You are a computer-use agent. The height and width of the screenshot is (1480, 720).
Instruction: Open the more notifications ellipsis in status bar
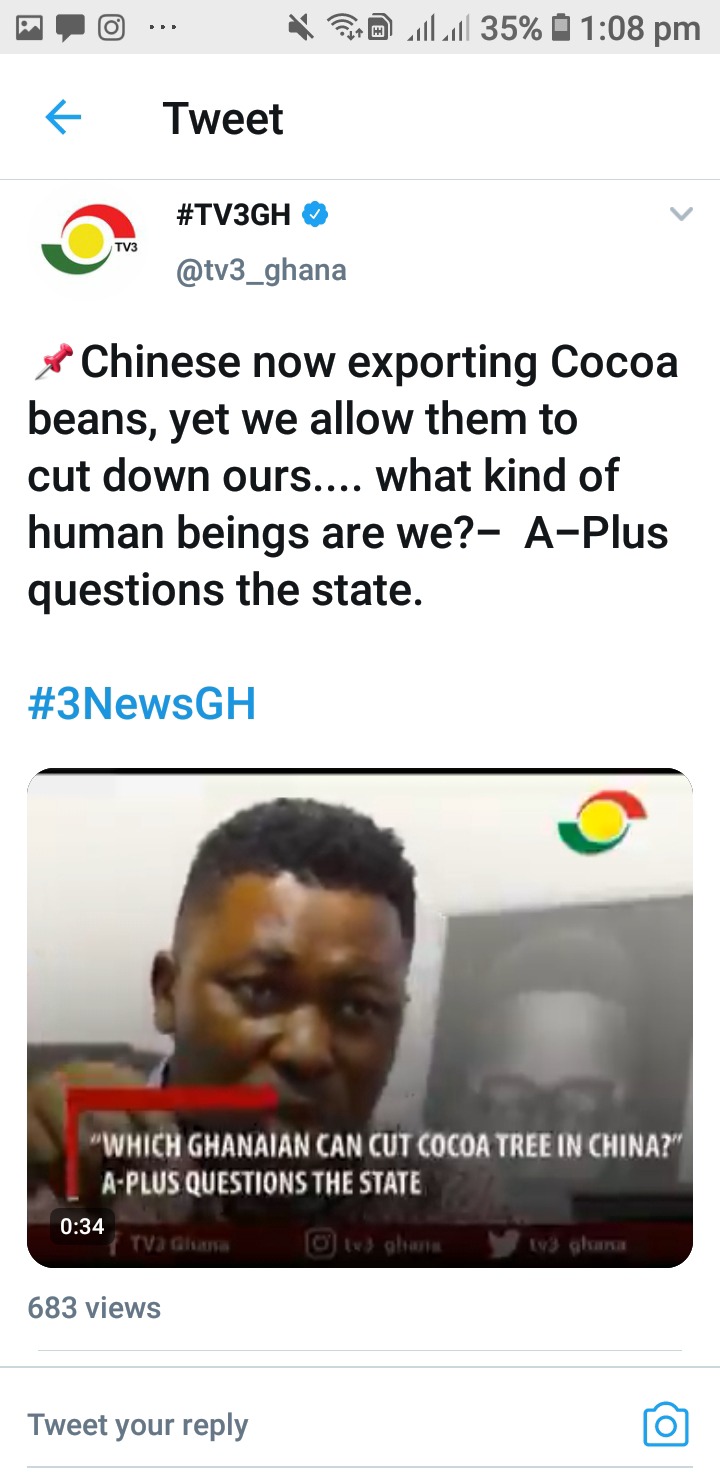[x=162, y=28]
